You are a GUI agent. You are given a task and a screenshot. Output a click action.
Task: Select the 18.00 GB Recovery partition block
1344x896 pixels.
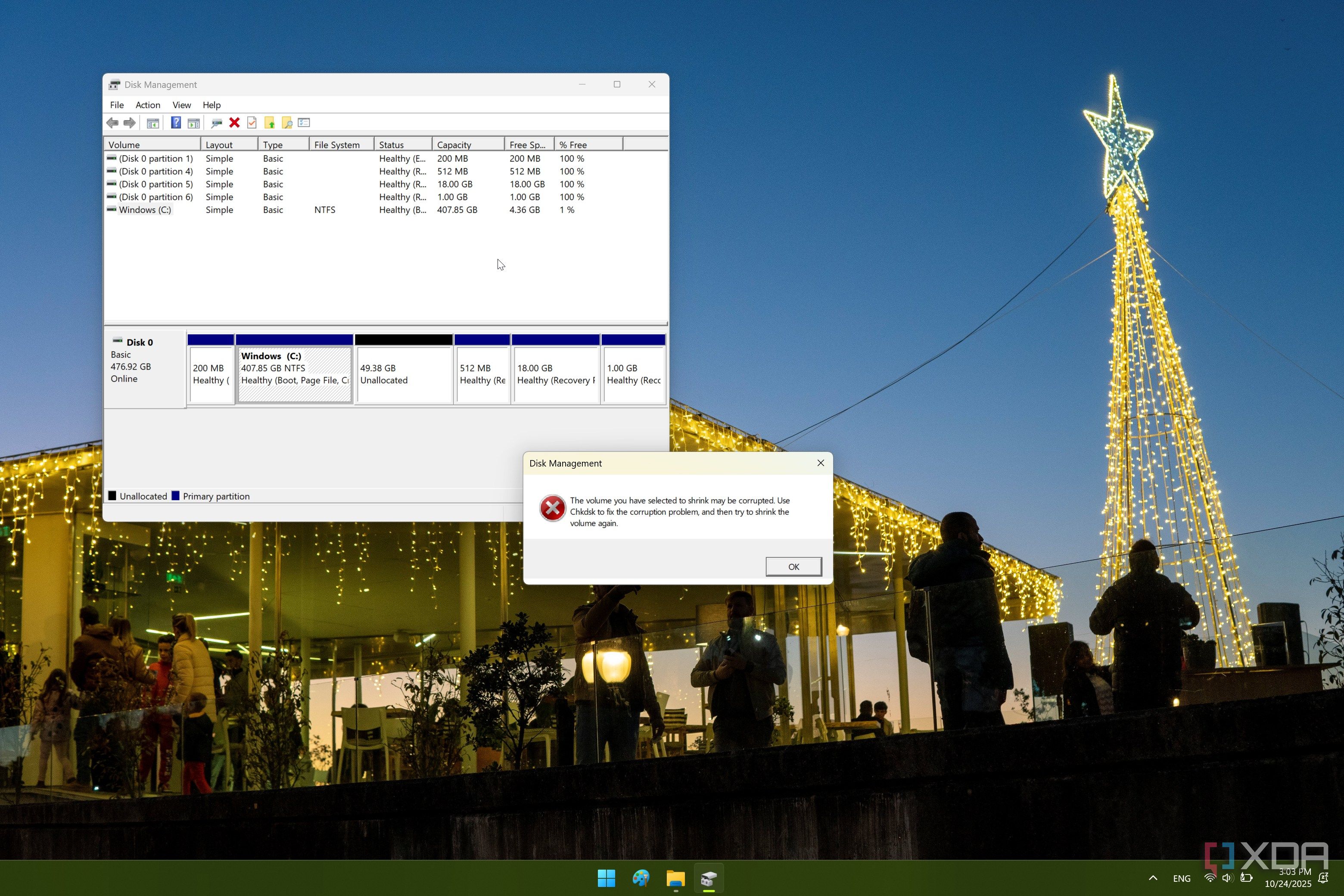tap(556, 370)
